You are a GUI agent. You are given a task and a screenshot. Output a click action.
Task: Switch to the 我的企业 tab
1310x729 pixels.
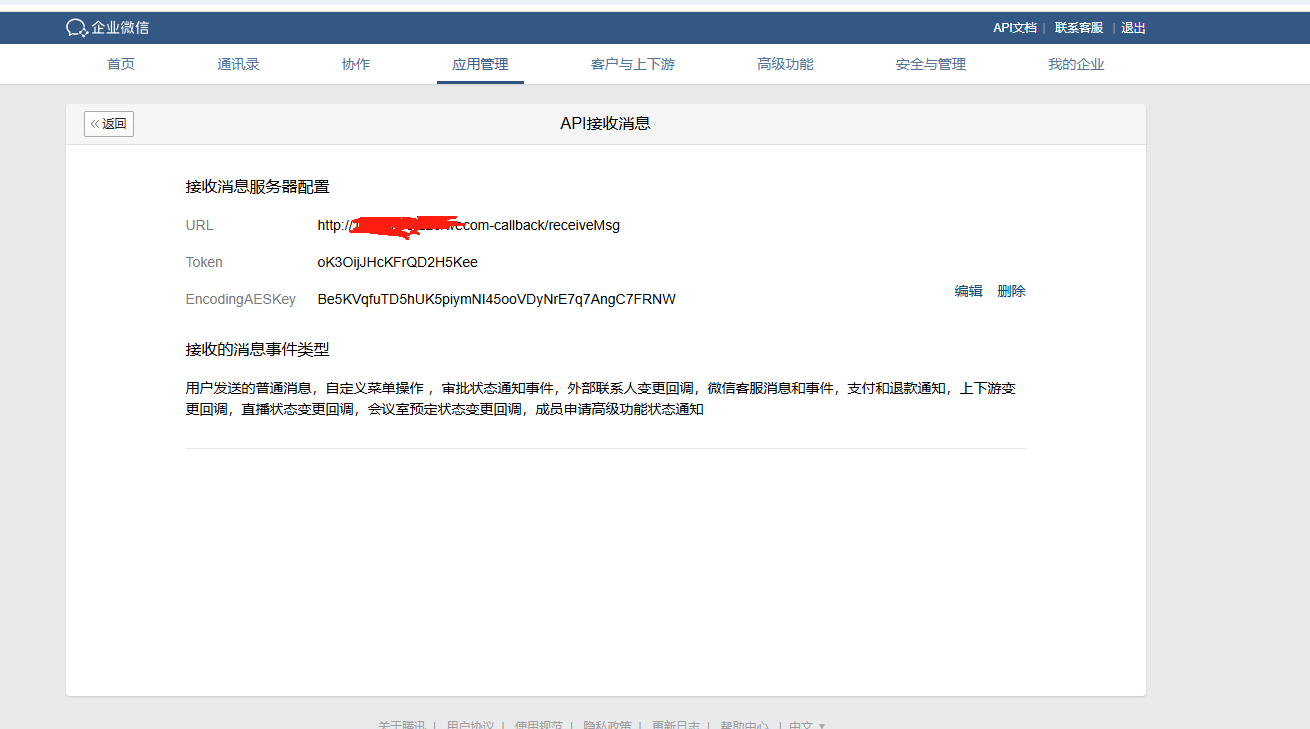click(1076, 63)
